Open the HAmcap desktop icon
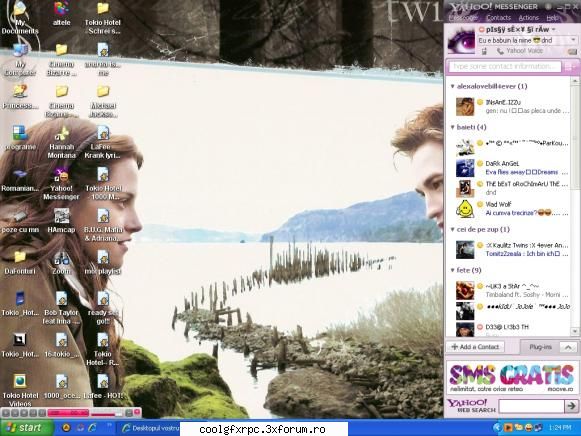 (x=62, y=221)
